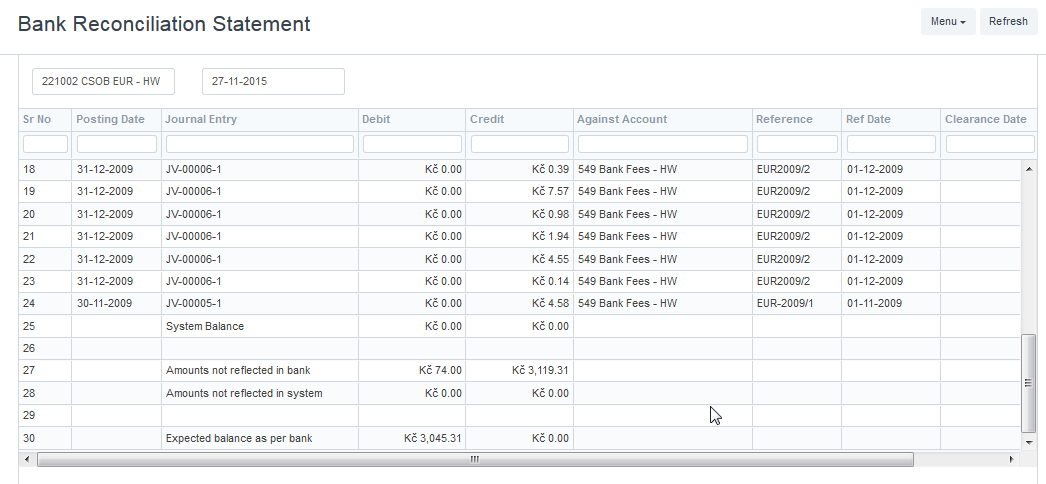This screenshot has height=484, width=1046.
Task: Select credit cell Kč 4.55
Action: click(x=519, y=259)
